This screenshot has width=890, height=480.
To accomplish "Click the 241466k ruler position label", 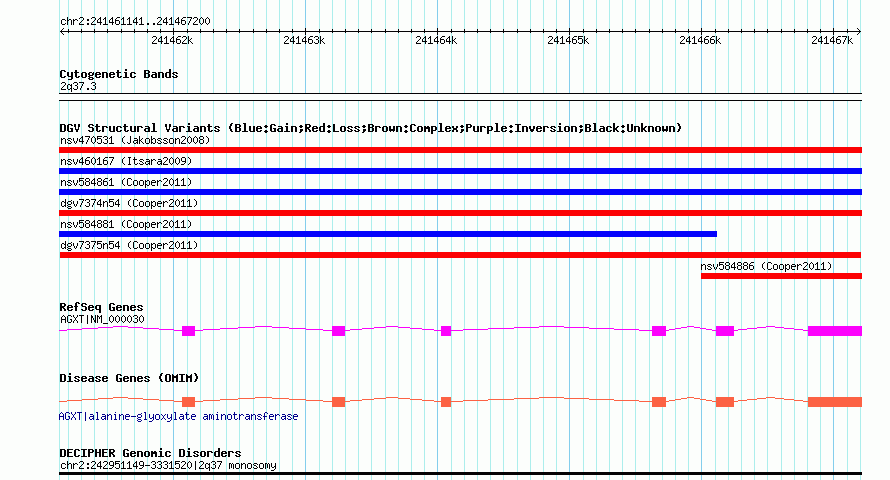I will coord(700,40).
